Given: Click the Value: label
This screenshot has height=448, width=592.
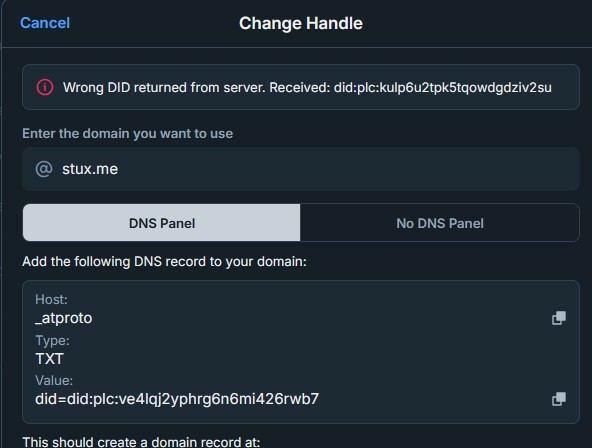Looking at the screenshot, I should coord(54,380).
